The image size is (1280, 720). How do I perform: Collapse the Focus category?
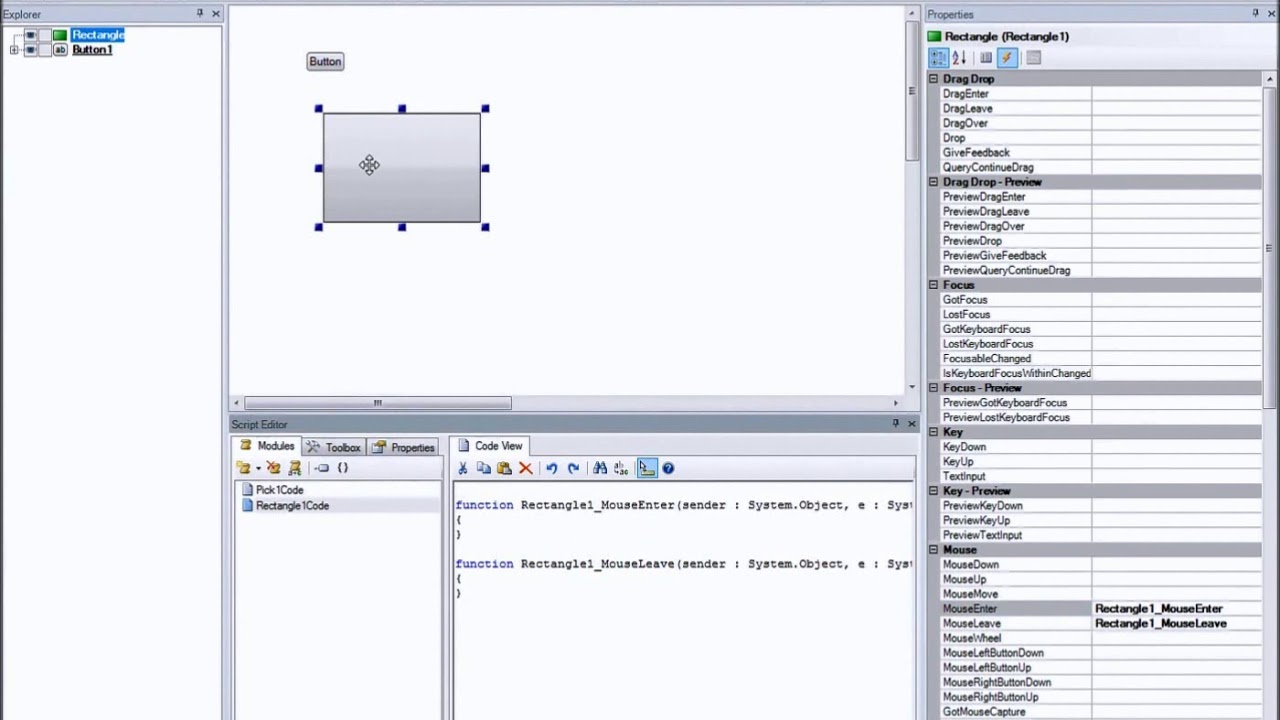pyautogui.click(x=933, y=285)
